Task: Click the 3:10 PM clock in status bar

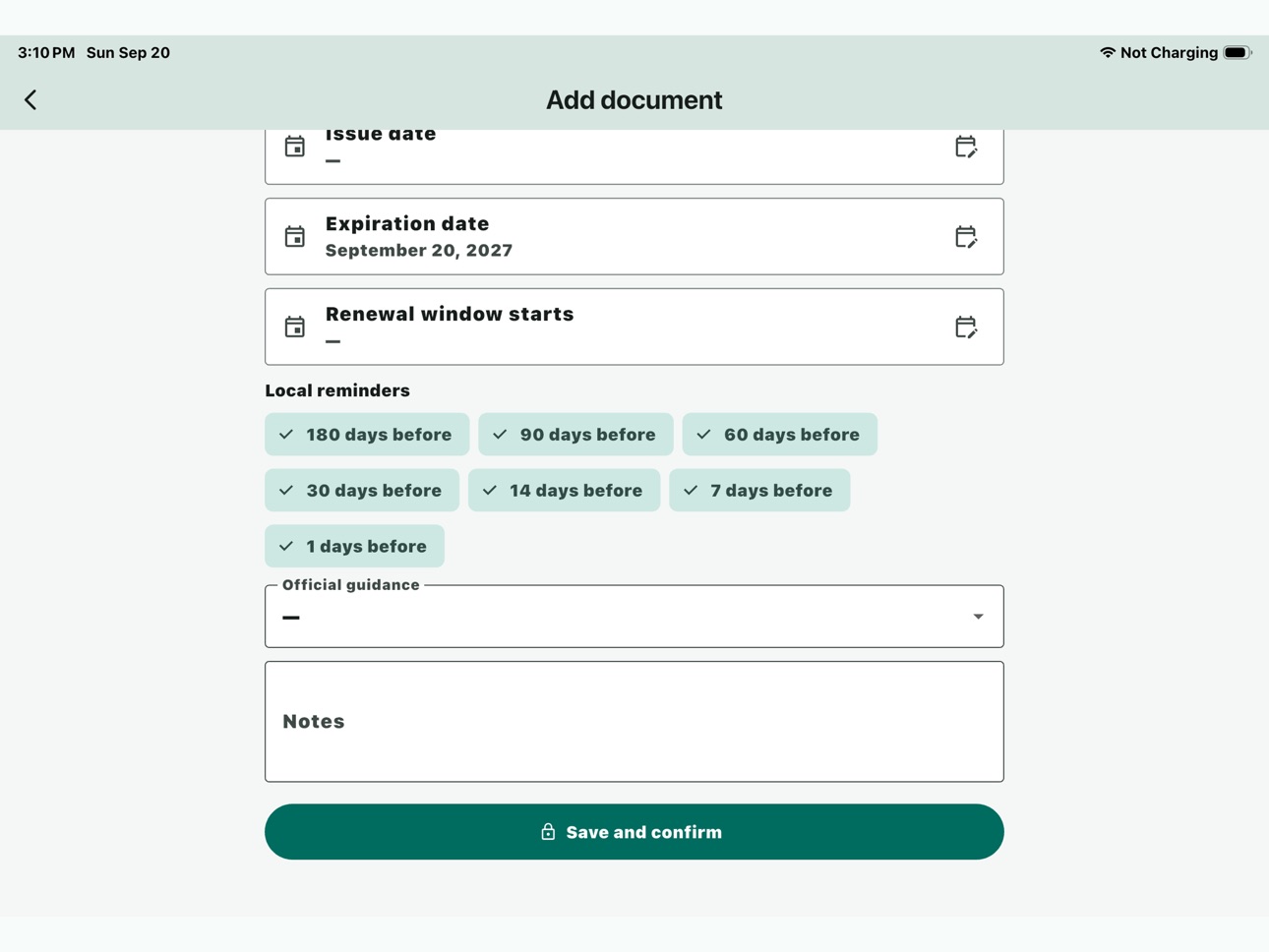Action: (46, 52)
